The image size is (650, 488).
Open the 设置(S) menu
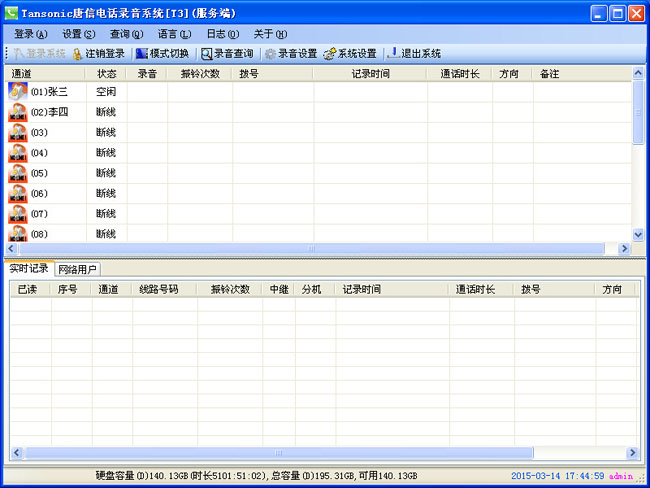pyautogui.click(x=79, y=34)
